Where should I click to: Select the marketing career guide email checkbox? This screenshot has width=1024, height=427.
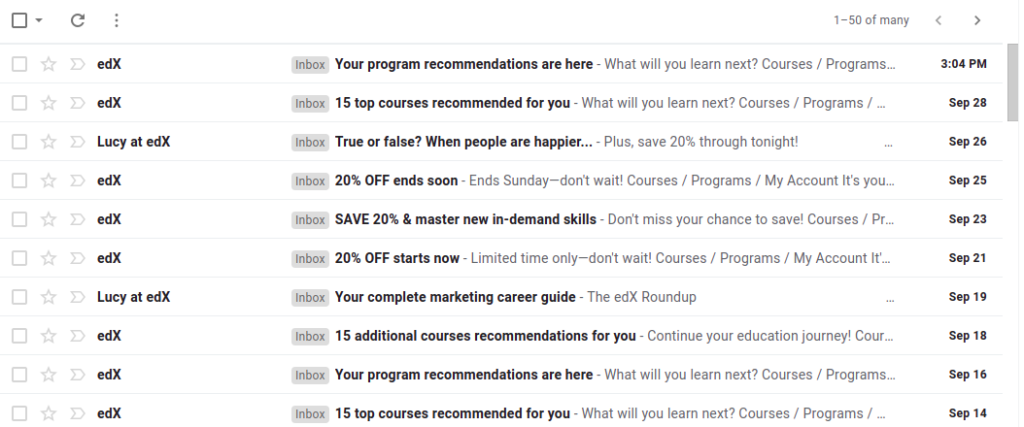pyautogui.click(x=19, y=297)
